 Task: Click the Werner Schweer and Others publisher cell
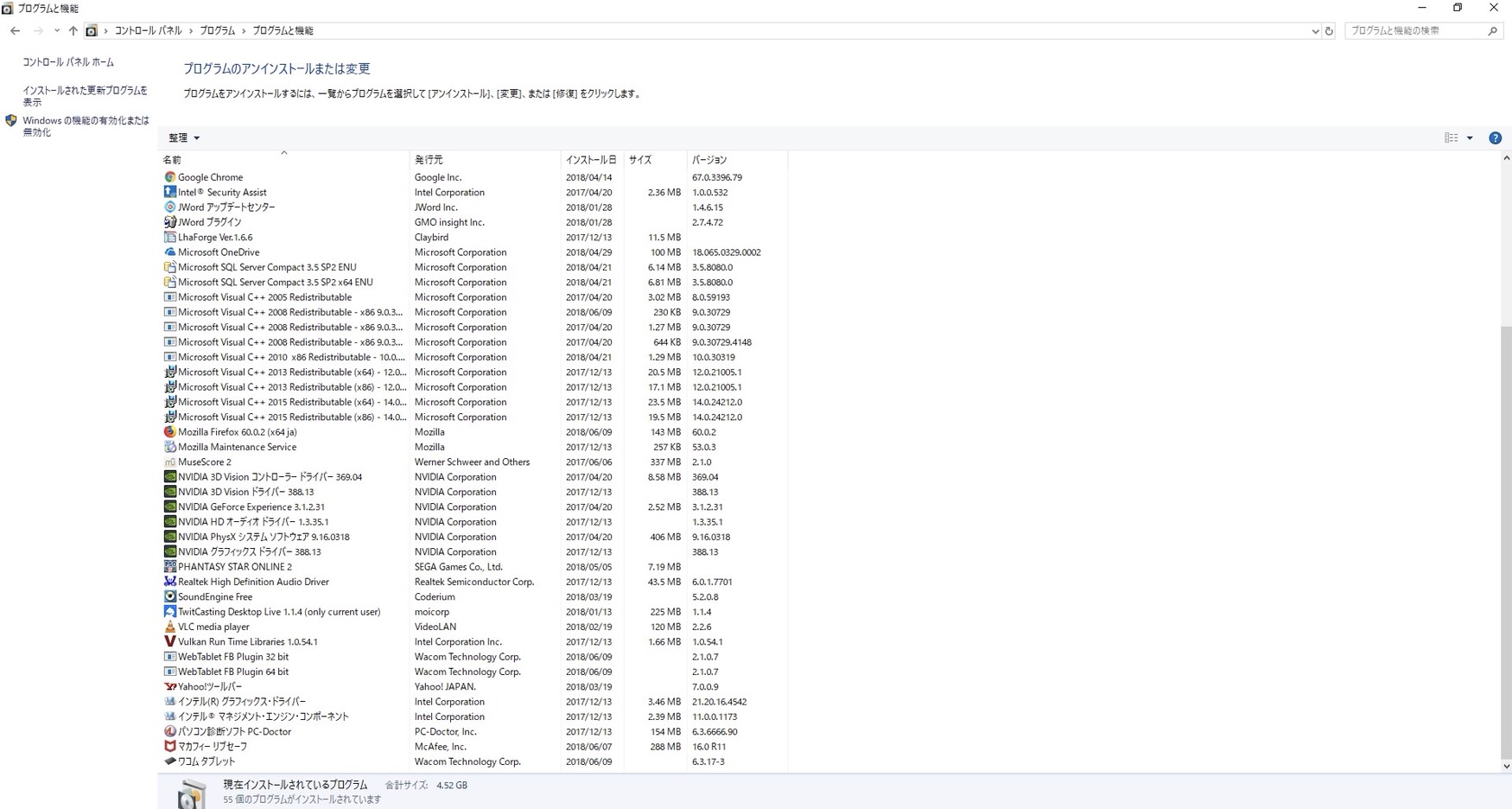[x=472, y=462]
